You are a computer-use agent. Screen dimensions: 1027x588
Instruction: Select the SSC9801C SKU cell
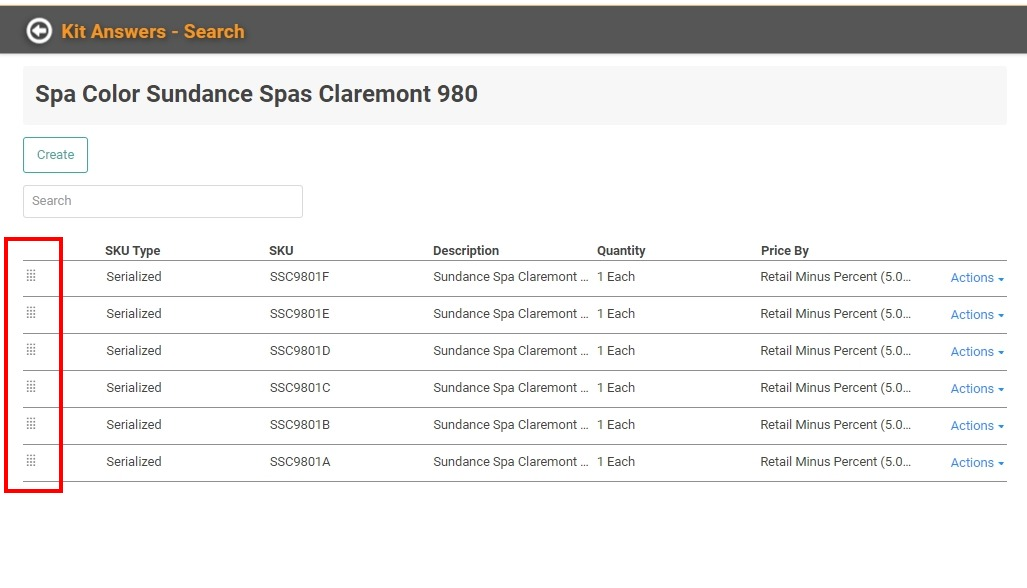pyautogui.click(x=300, y=388)
